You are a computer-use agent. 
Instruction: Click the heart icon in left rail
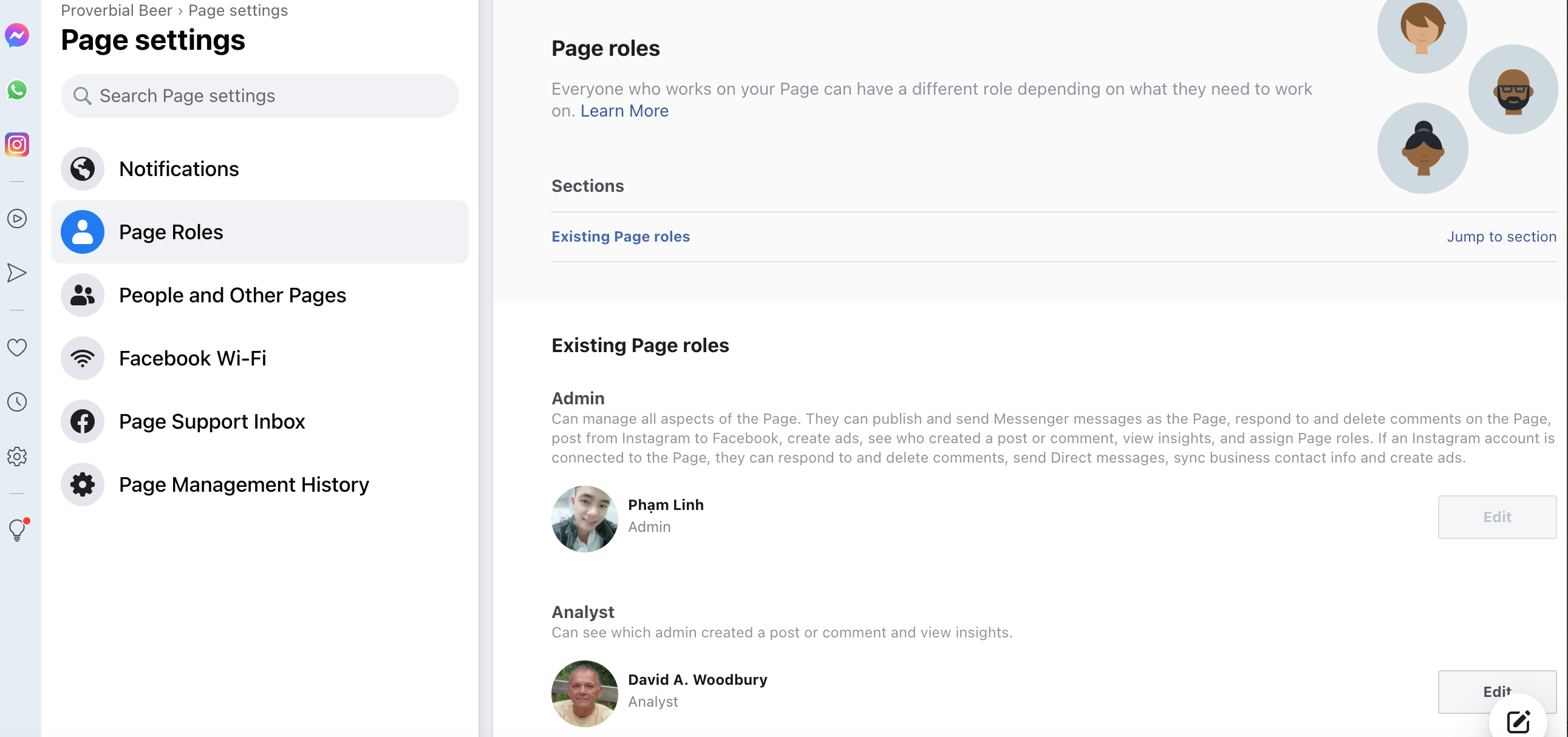click(17, 347)
